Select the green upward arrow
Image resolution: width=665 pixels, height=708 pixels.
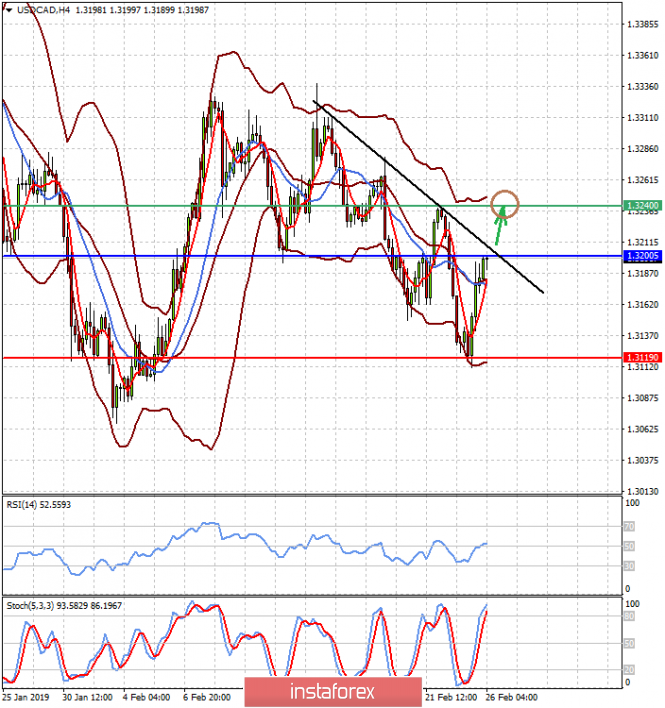[x=500, y=225]
